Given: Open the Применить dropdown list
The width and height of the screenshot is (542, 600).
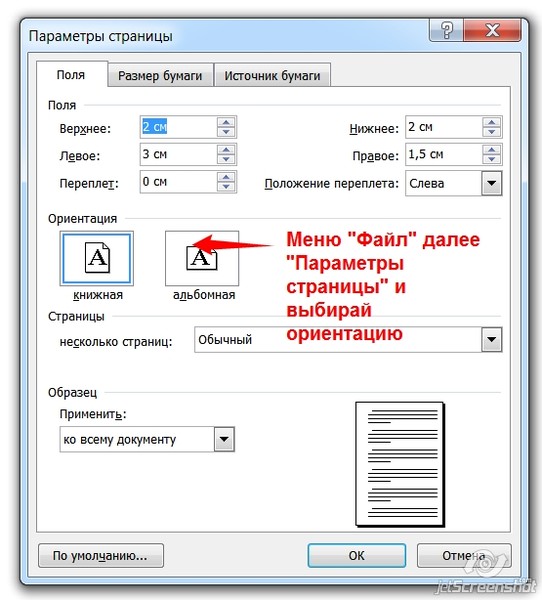Looking at the screenshot, I should (224, 439).
